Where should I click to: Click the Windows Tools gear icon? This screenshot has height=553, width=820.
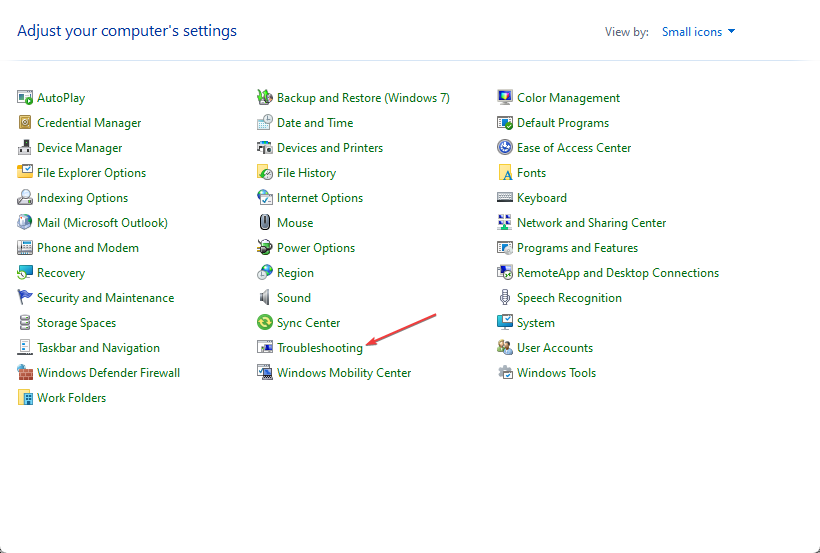505,373
